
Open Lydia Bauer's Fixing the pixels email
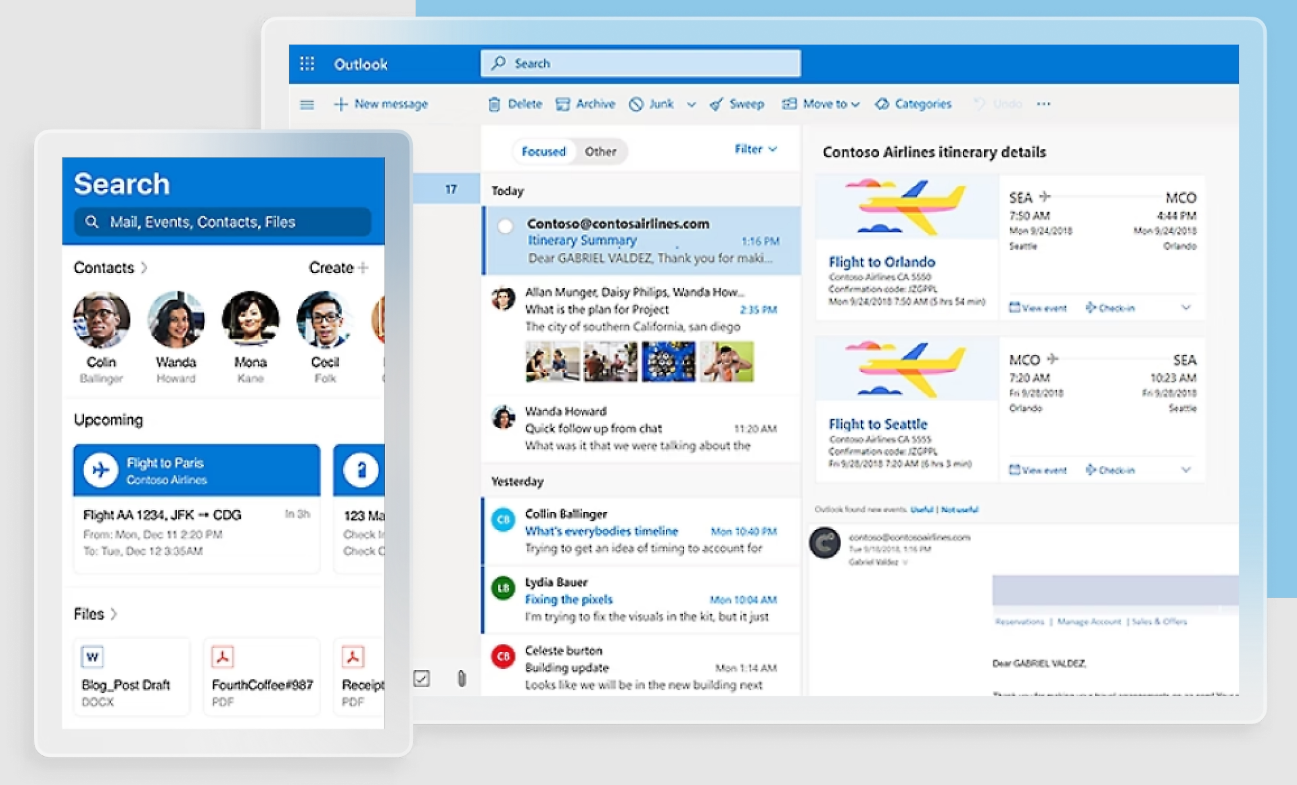point(641,599)
